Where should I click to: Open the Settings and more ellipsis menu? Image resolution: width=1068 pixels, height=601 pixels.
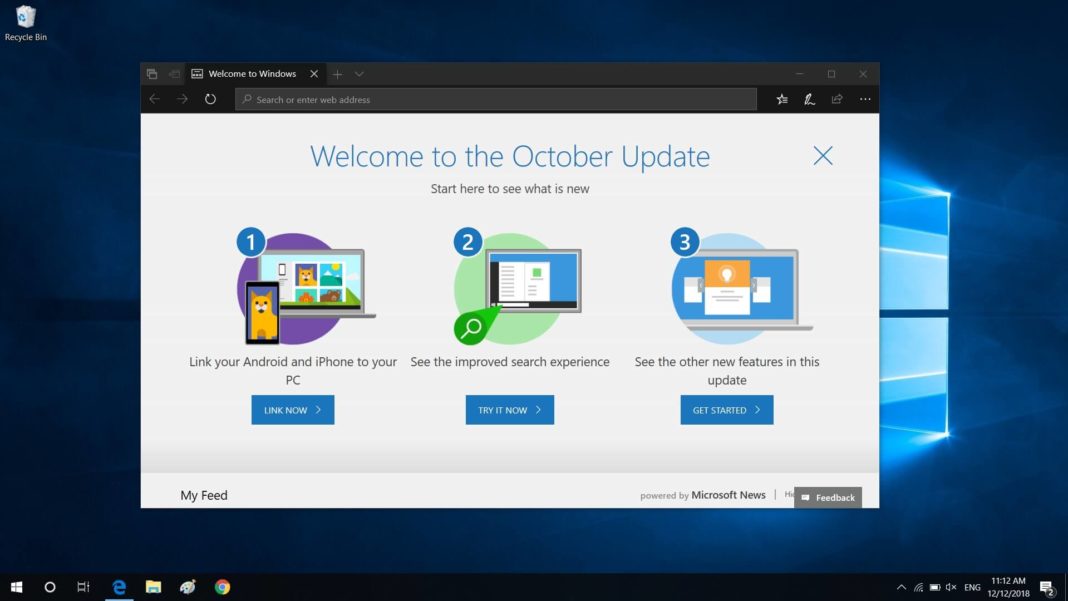[x=865, y=99]
